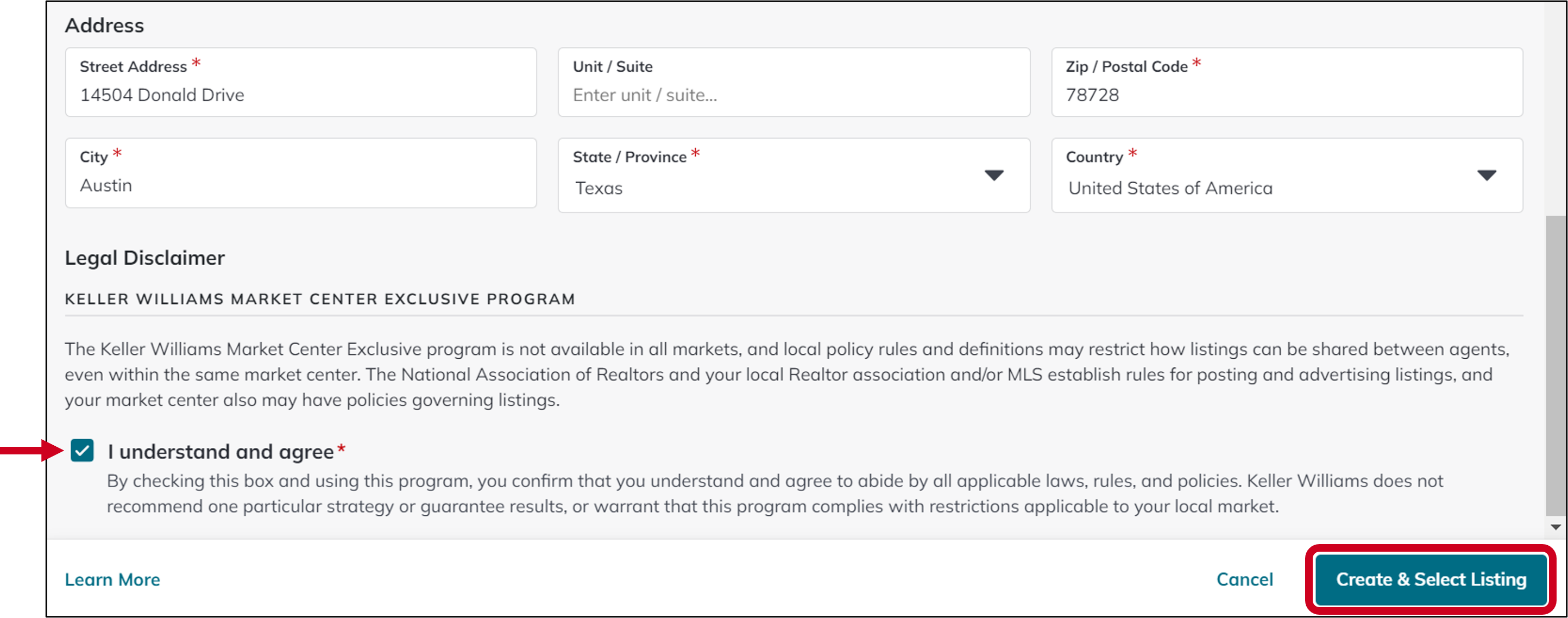Image resolution: width=1568 pixels, height=618 pixels.
Task: Click the State/Province dropdown chevron icon
Action: [x=993, y=176]
